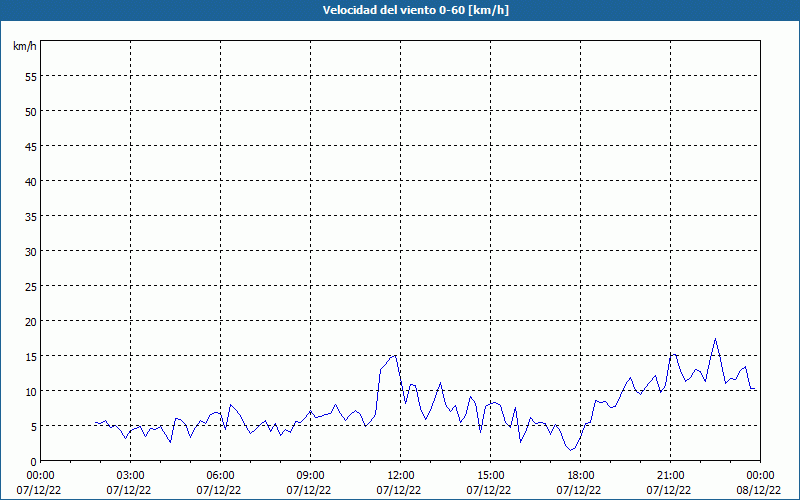The width and height of the screenshot is (800, 500).
Task: Click the 12:00 07/12/22 time label
Action: (399, 483)
